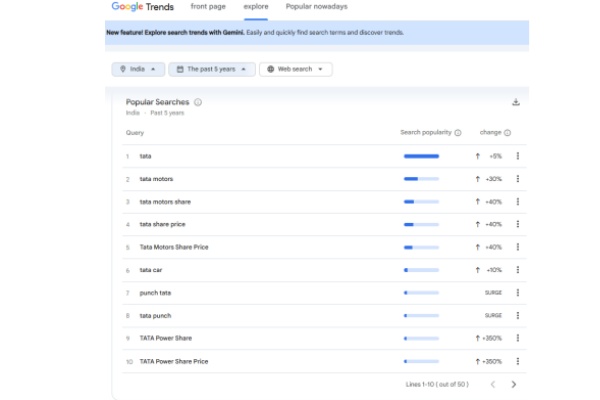Select the tata motors query
This screenshot has width=600, height=400.
tap(156, 179)
